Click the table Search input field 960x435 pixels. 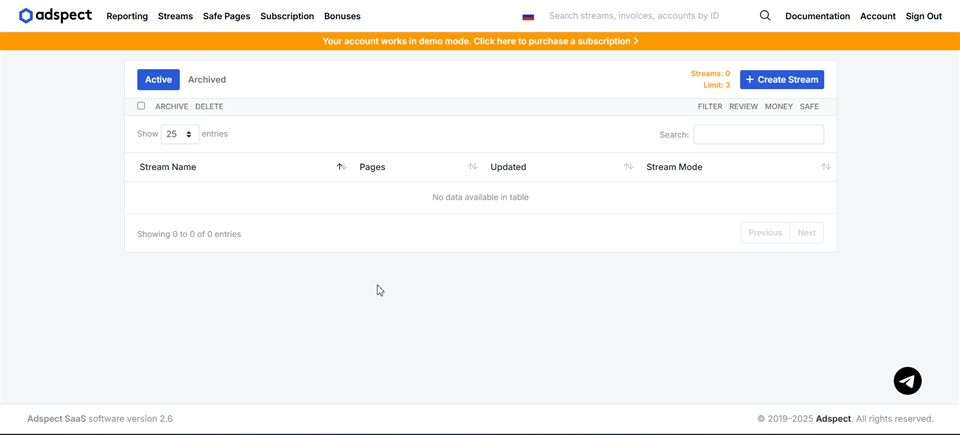(x=758, y=134)
